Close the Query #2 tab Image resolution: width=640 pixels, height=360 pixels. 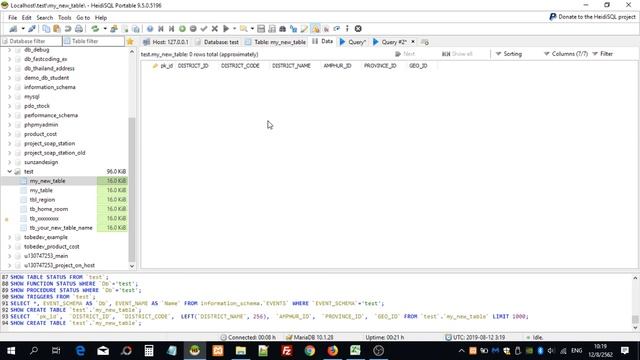[x=413, y=42]
